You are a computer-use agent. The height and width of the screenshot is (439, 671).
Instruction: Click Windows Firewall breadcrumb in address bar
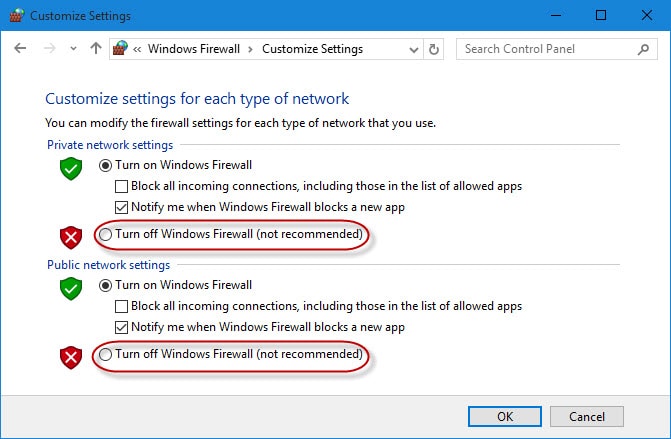point(198,48)
